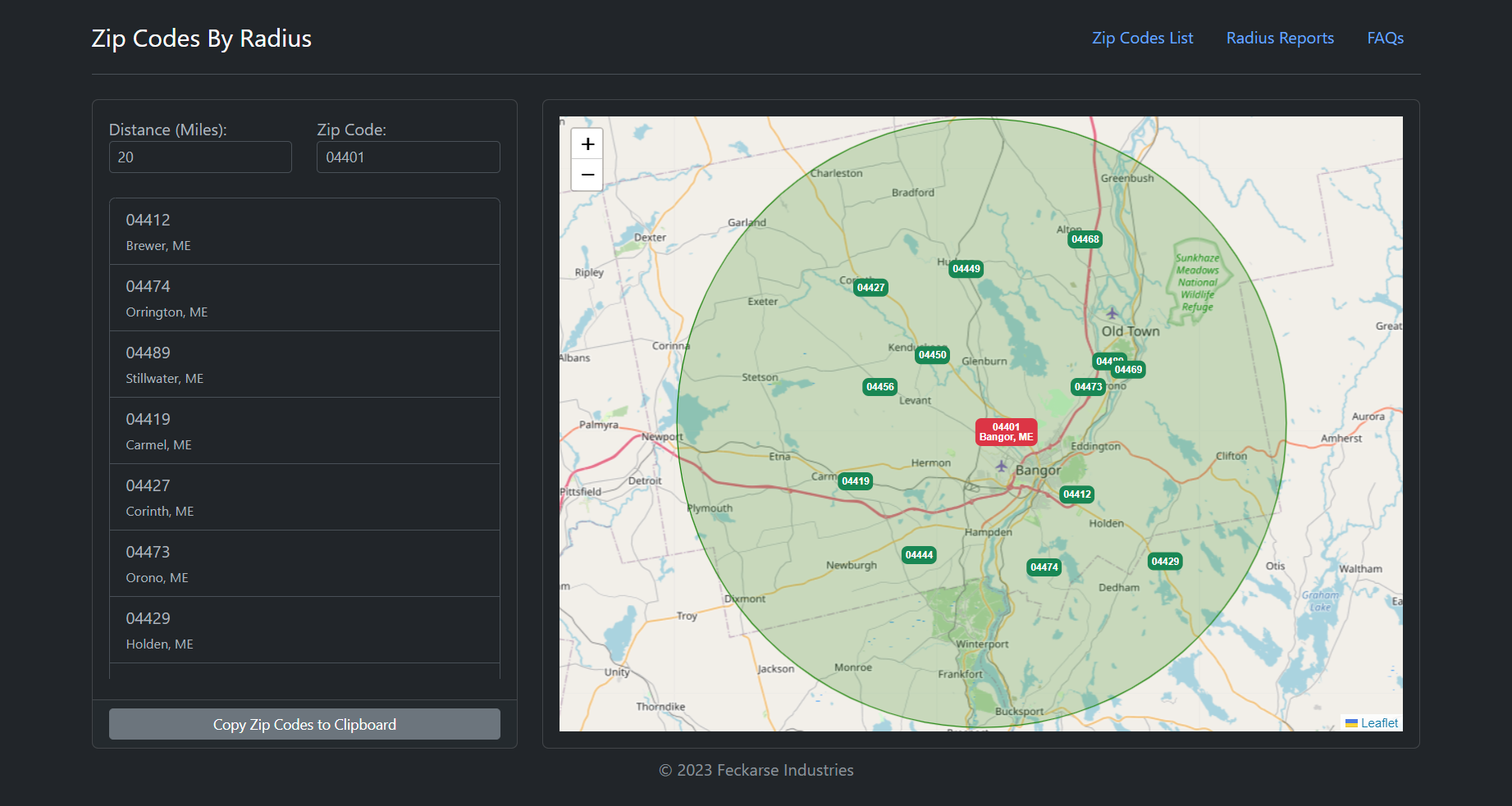This screenshot has height=806, width=1512.
Task: Click Copy Zip Codes to Clipboard
Action: (304, 724)
